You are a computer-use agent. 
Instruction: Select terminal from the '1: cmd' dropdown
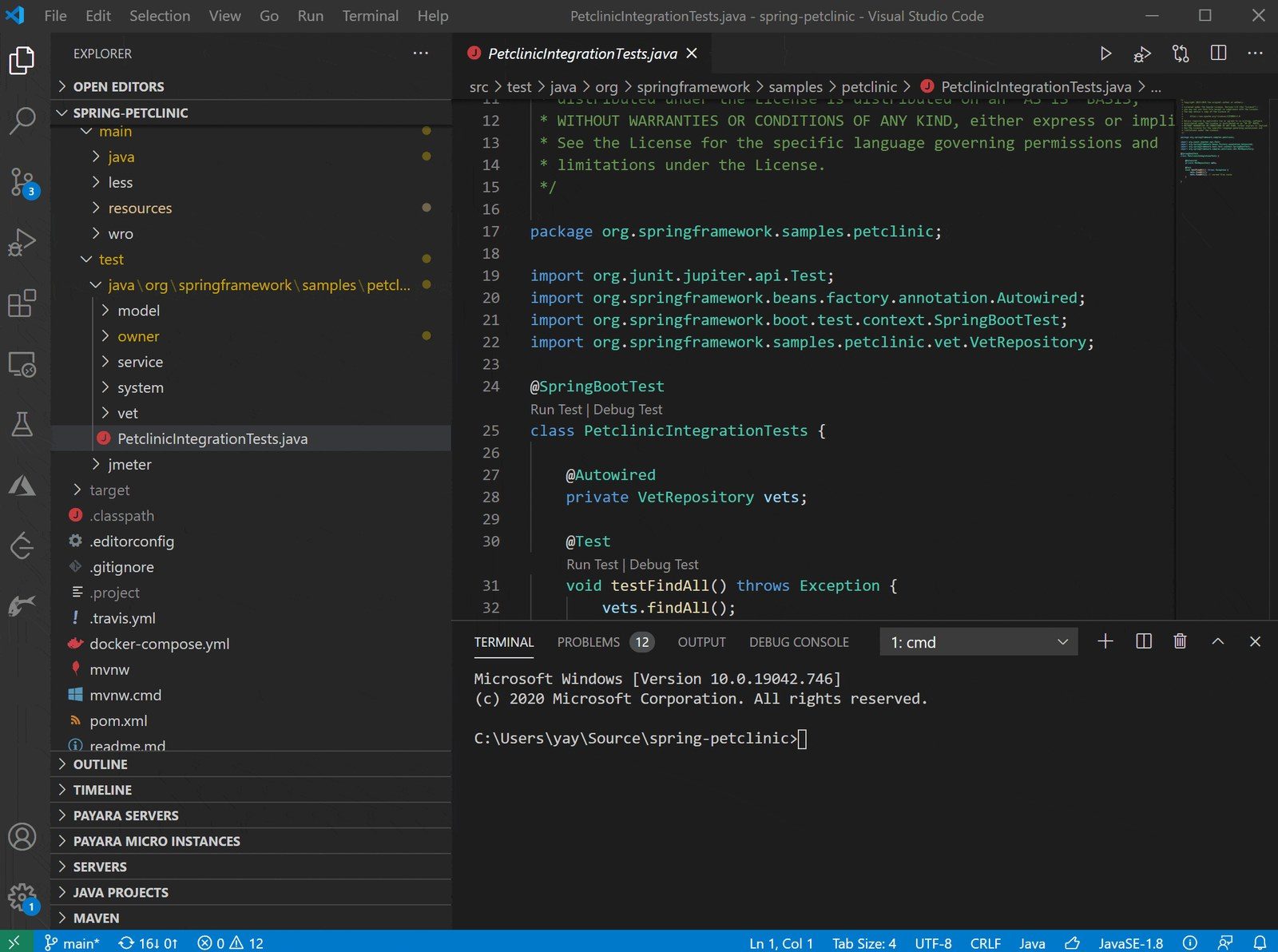[x=978, y=642]
